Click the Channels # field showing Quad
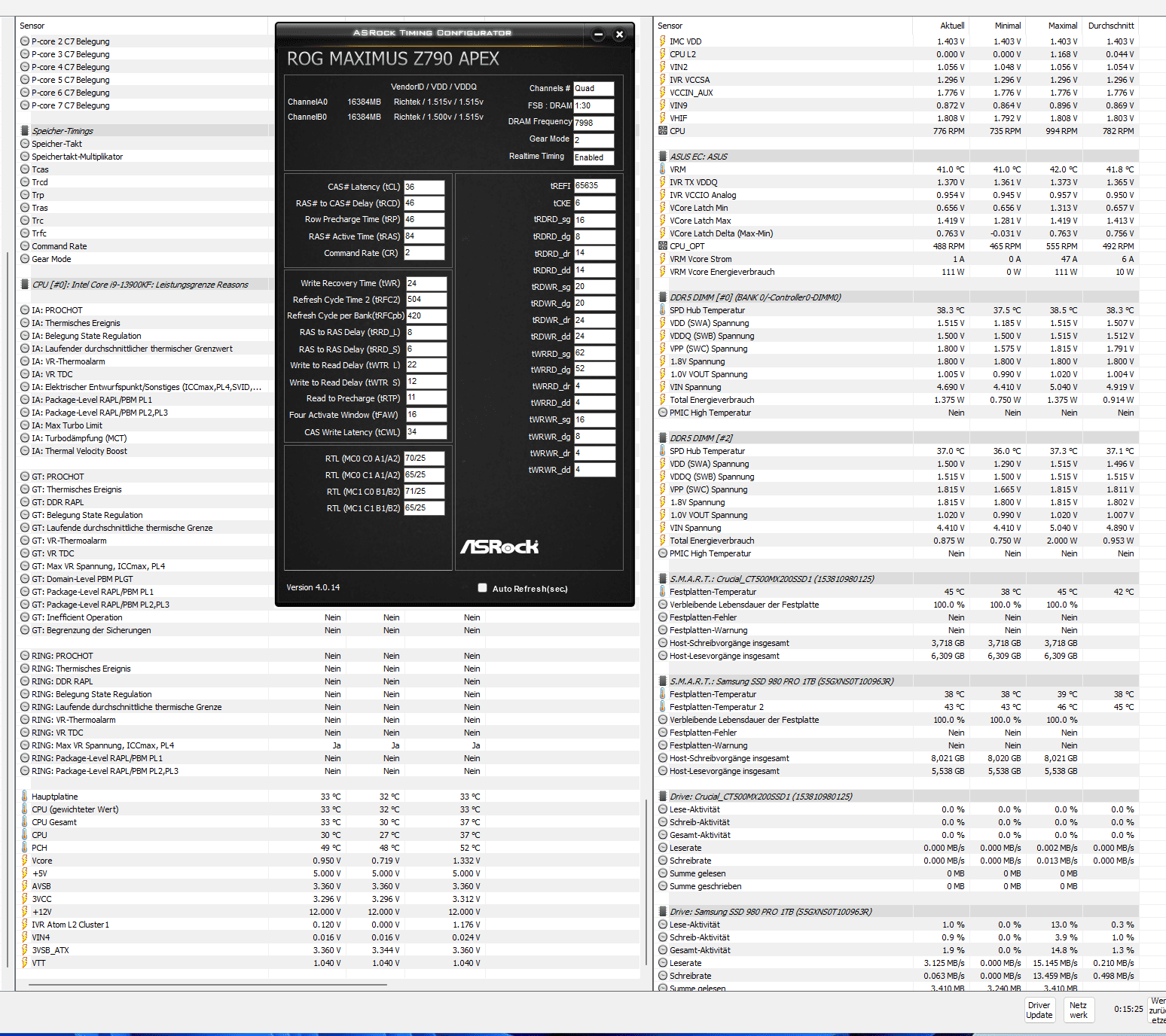The width and height of the screenshot is (1166, 1036). click(x=594, y=88)
